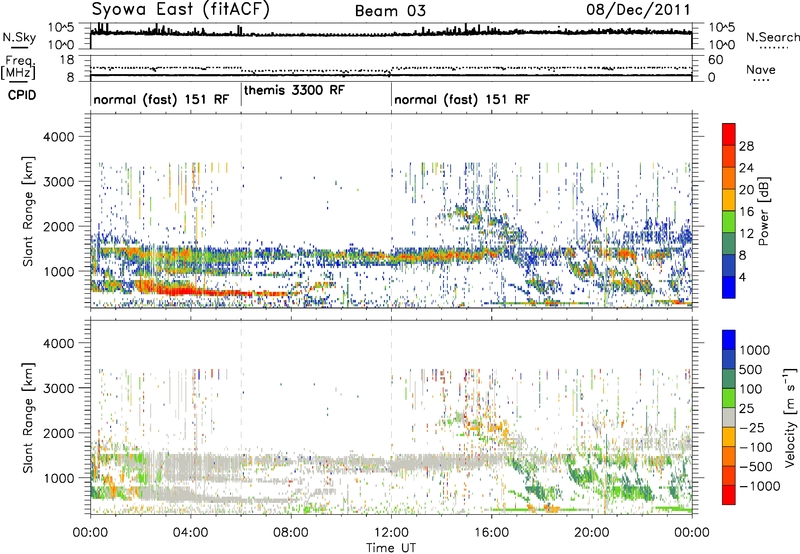Viewport: 800px width, 554px height.
Task: Click the 'Velocity [m s-1]' colorbar label
Action: tap(790, 417)
